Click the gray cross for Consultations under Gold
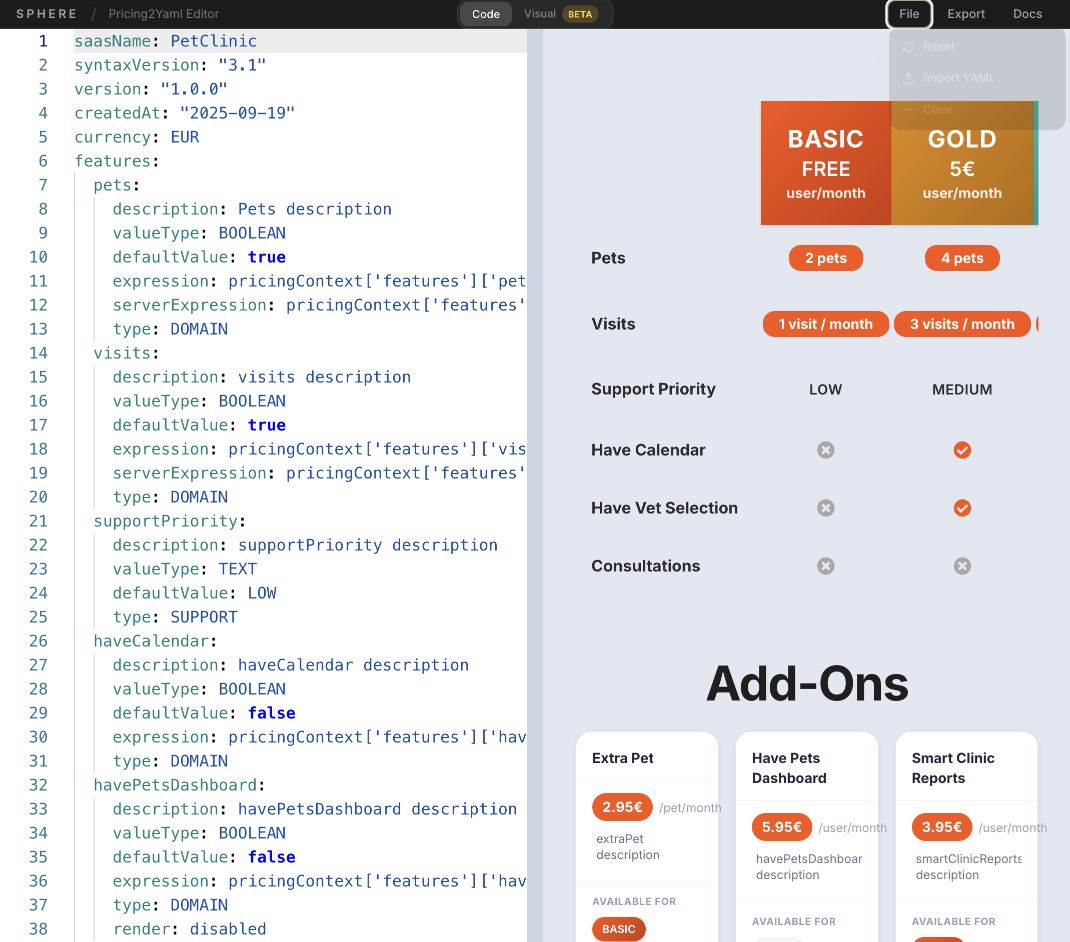The height and width of the screenshot is (942, 1070). pos(962,566)
